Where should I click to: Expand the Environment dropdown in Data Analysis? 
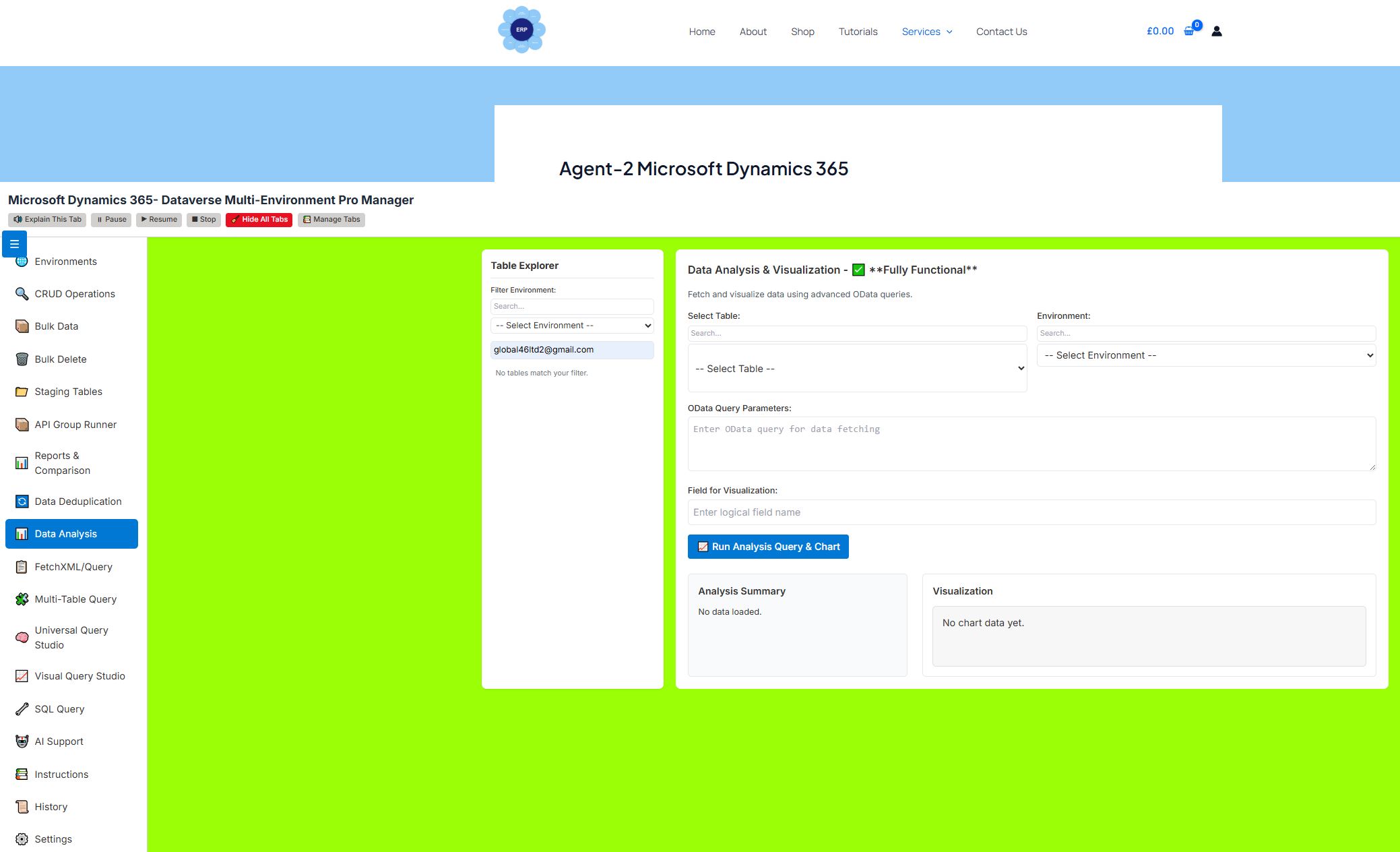(x=1205, y=355)
